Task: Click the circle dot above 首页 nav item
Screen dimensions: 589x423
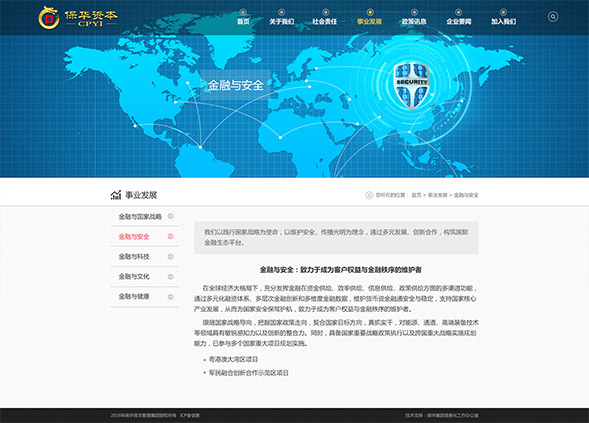Action: (243, 12)
